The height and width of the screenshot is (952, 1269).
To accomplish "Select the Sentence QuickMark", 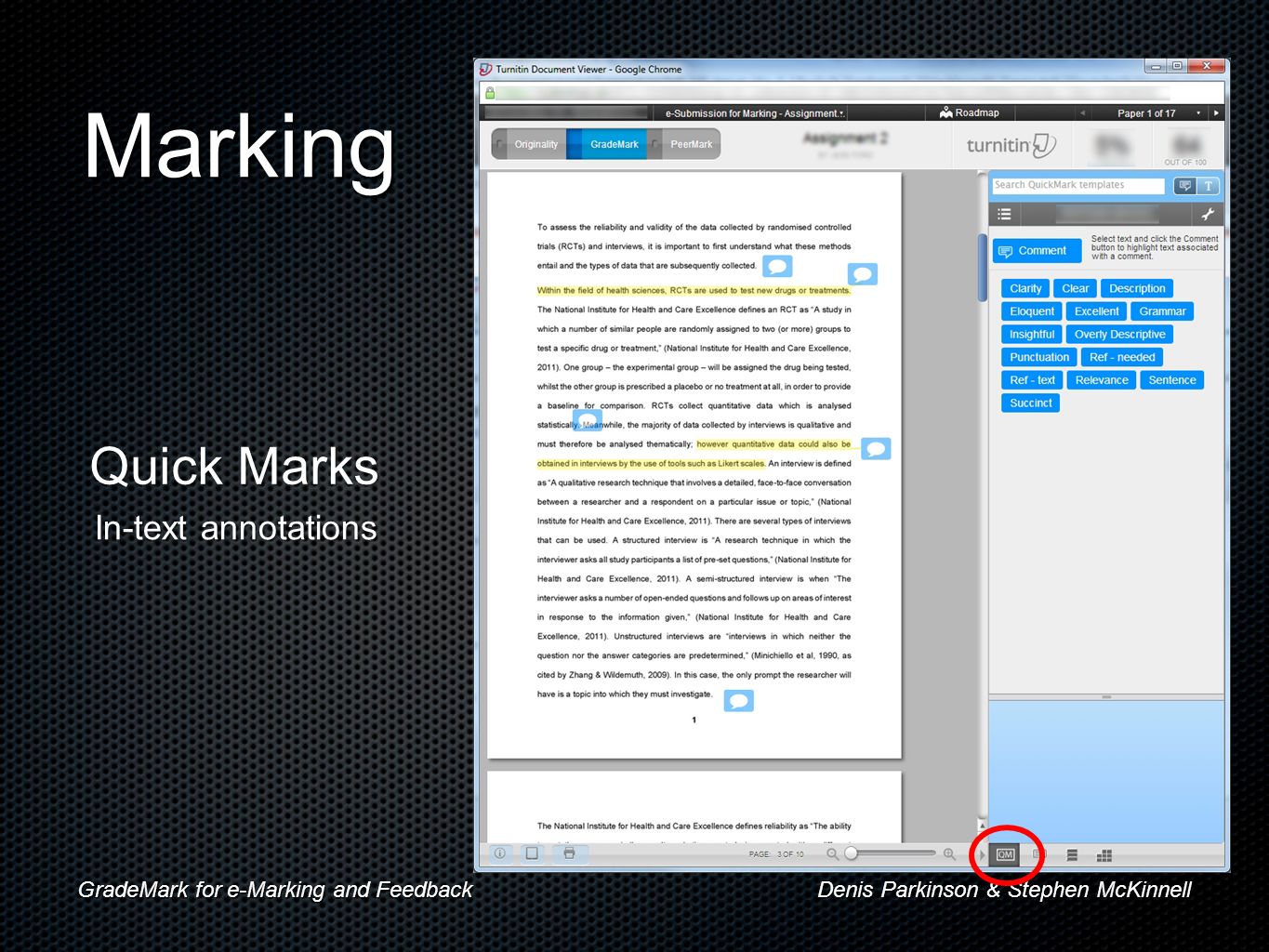I will coord(1172,380).
